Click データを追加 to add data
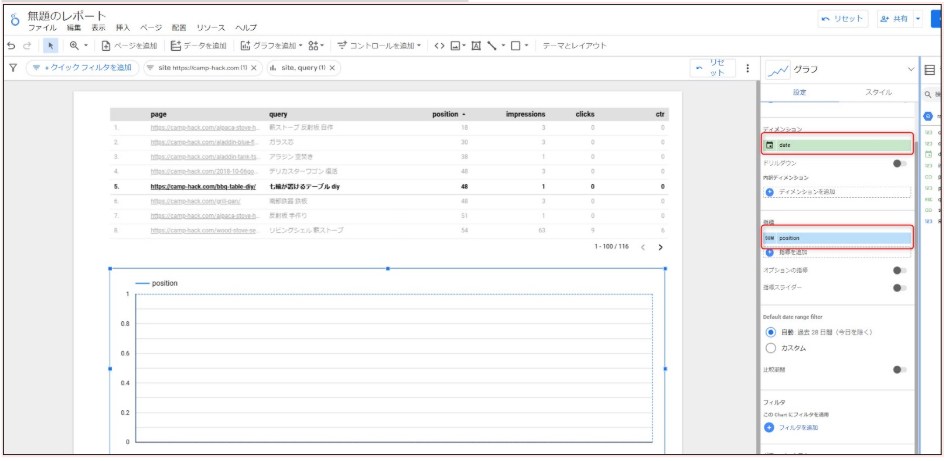 pos(198,45)
